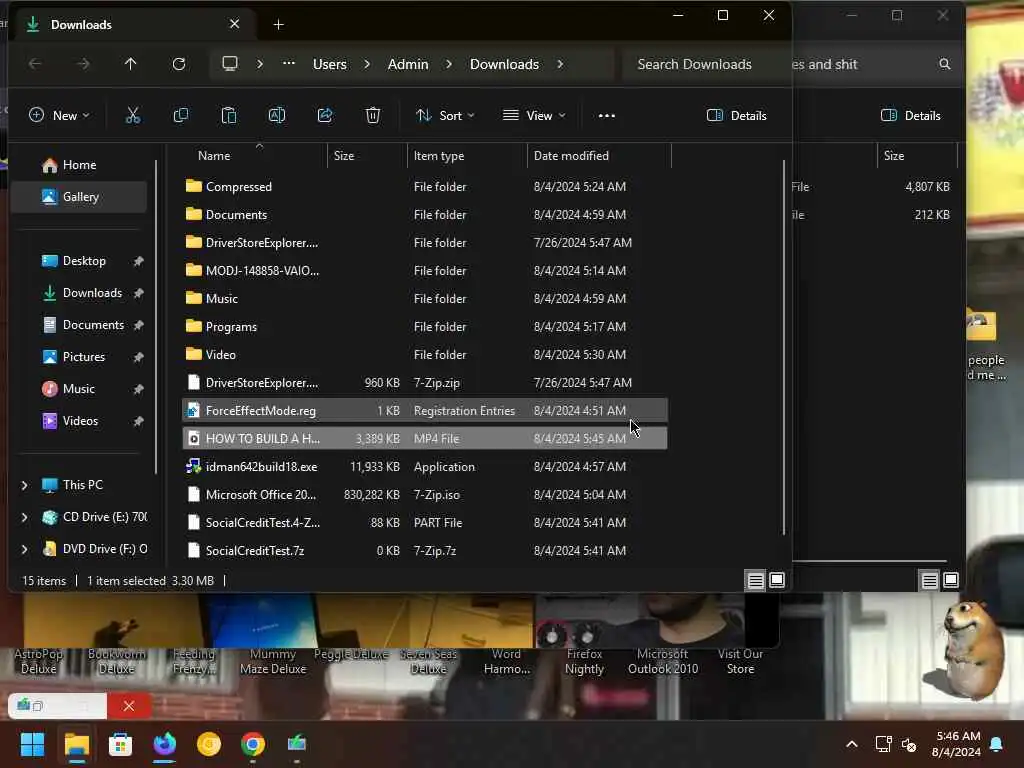Viewport: 1024px width, 768px height.
Task: Expand the This PC tree node
Action: pos(24,485)
